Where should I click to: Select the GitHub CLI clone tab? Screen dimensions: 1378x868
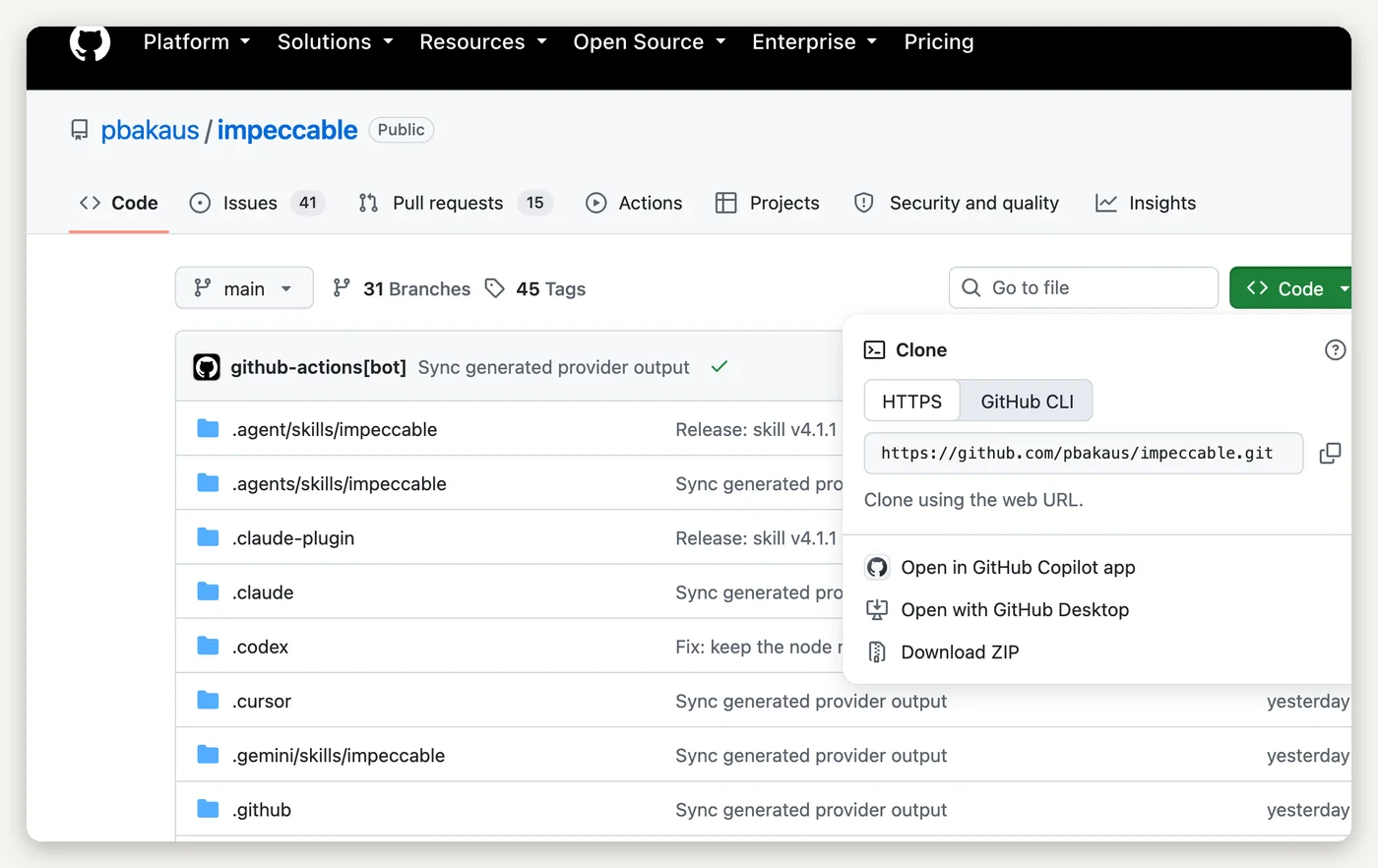click(x=1027, y=402)
